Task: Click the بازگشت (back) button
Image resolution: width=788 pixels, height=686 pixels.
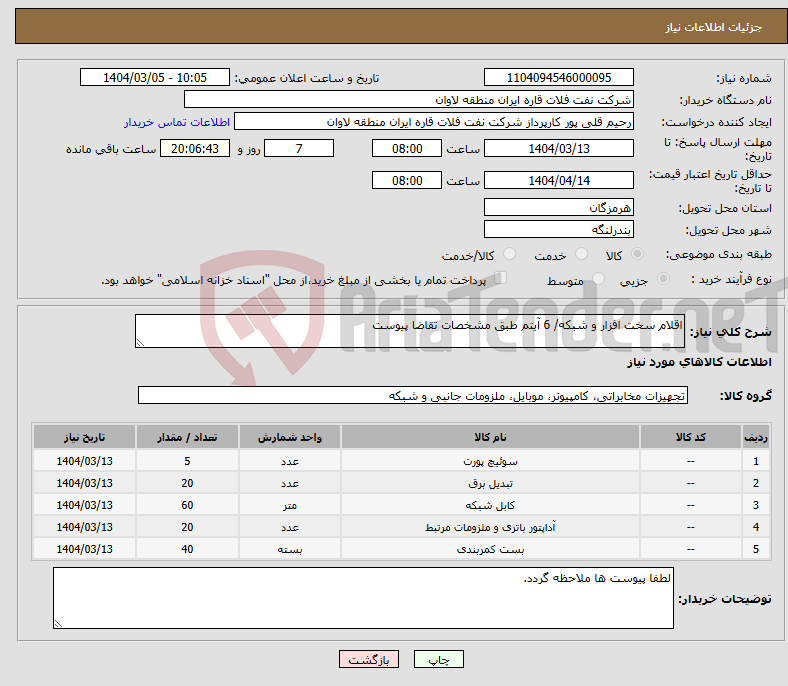Action: [369, 659]
